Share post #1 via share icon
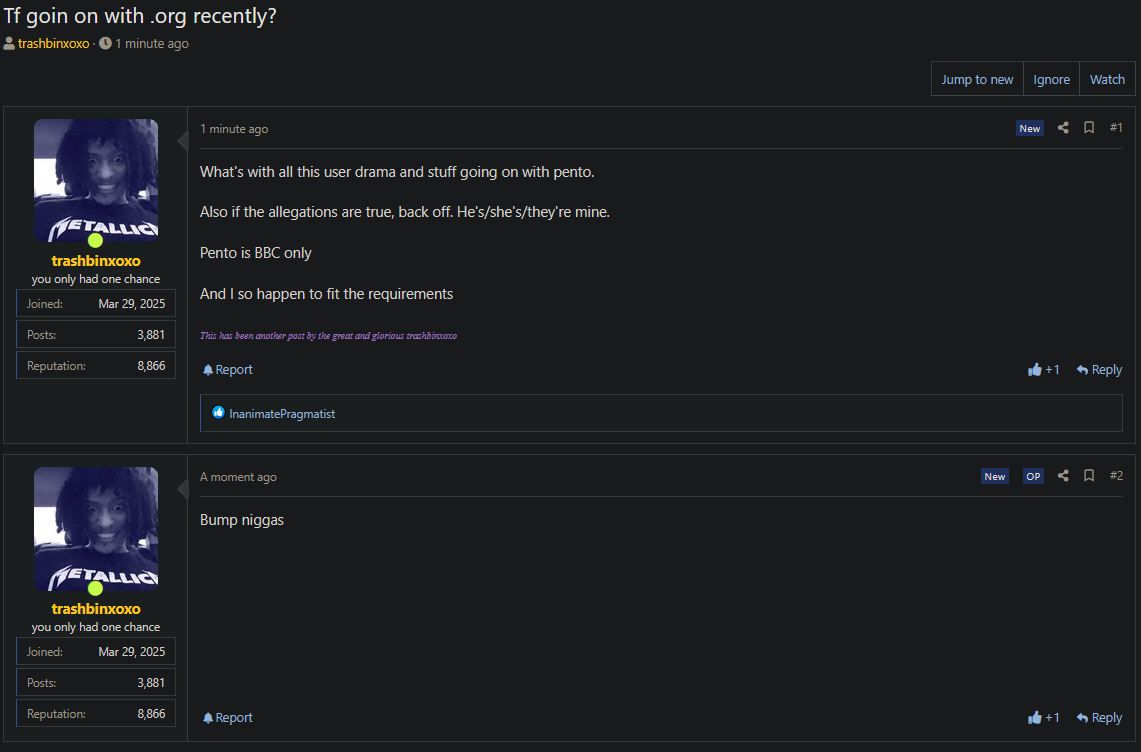 1063,127
